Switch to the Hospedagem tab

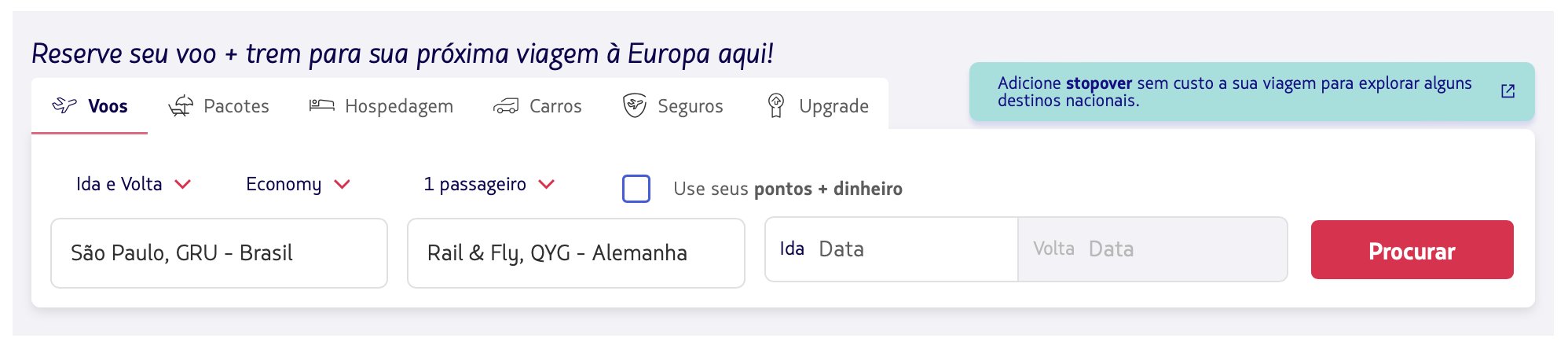(381, 105)
